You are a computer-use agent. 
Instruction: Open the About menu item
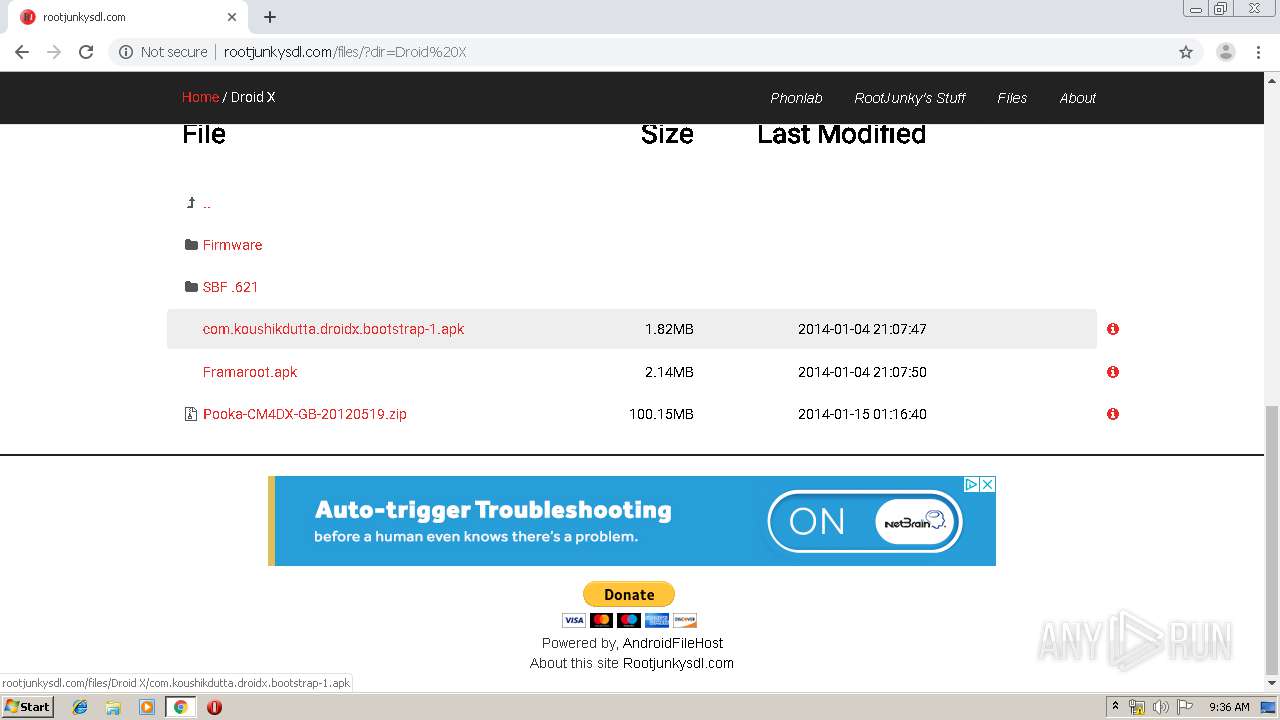1078,98
